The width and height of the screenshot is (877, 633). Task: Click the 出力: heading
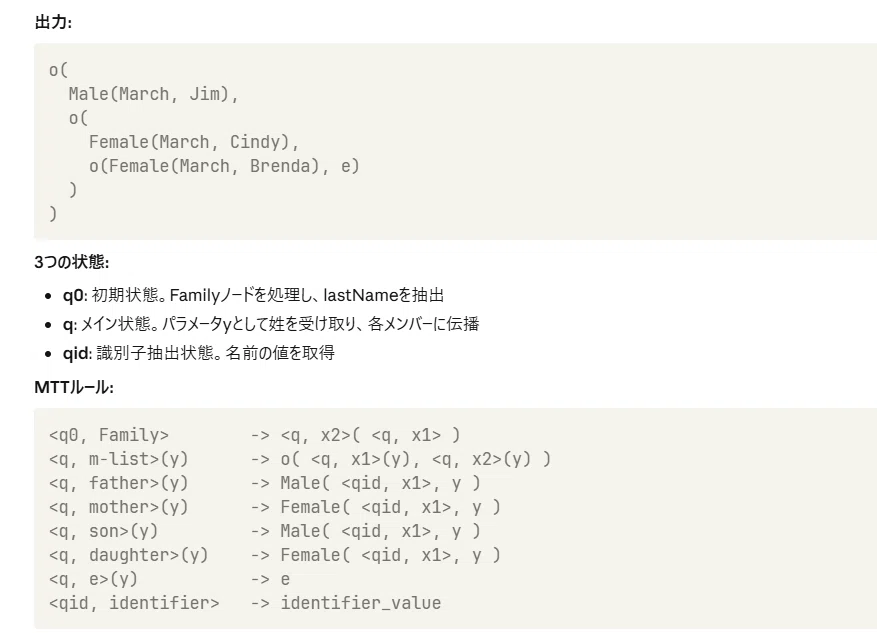coord(53,22)
